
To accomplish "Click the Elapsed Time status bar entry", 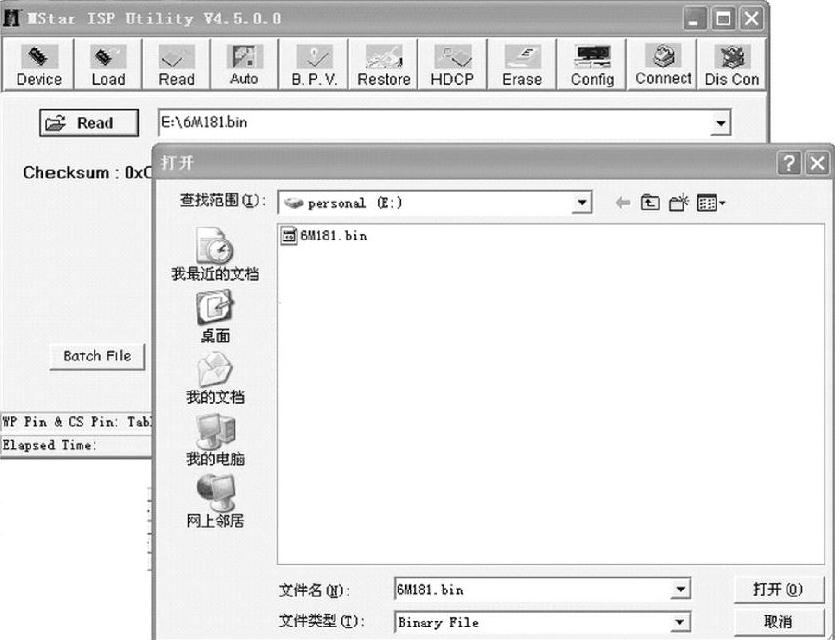I will pyautogui.click(x=49, y=445).
